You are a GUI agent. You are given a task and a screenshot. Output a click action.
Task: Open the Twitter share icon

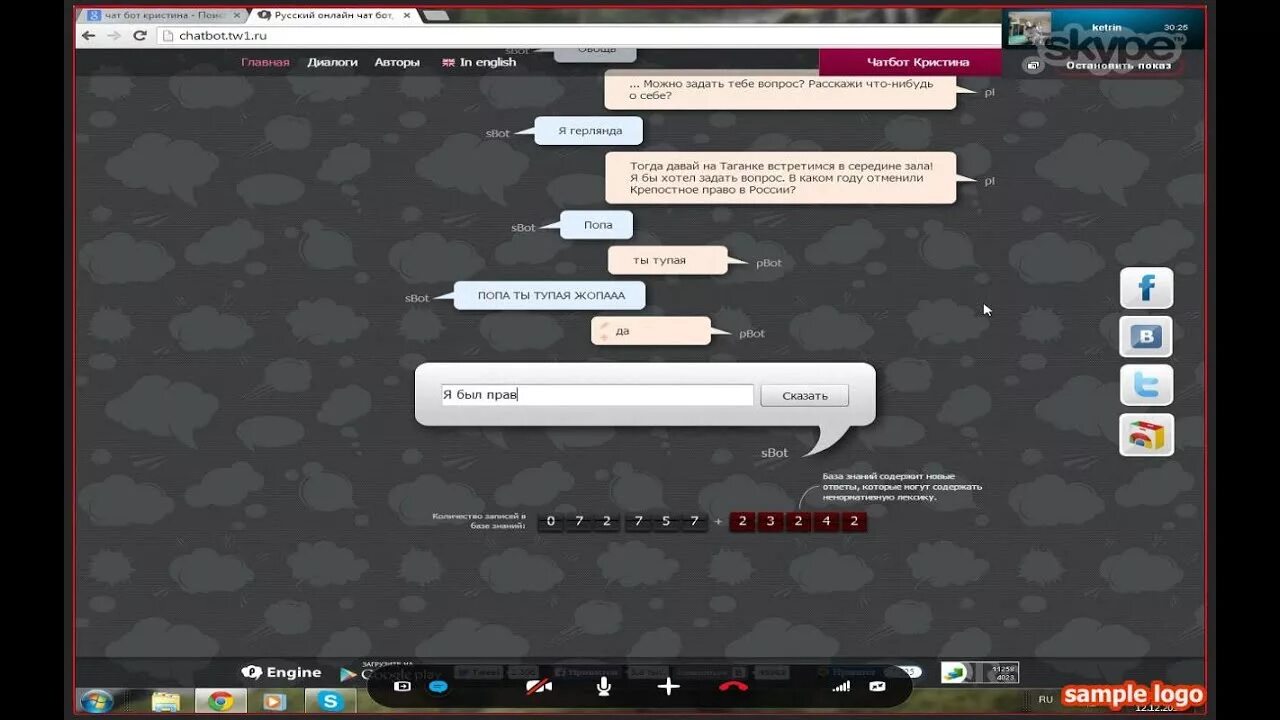click(x=1146, y=385)
